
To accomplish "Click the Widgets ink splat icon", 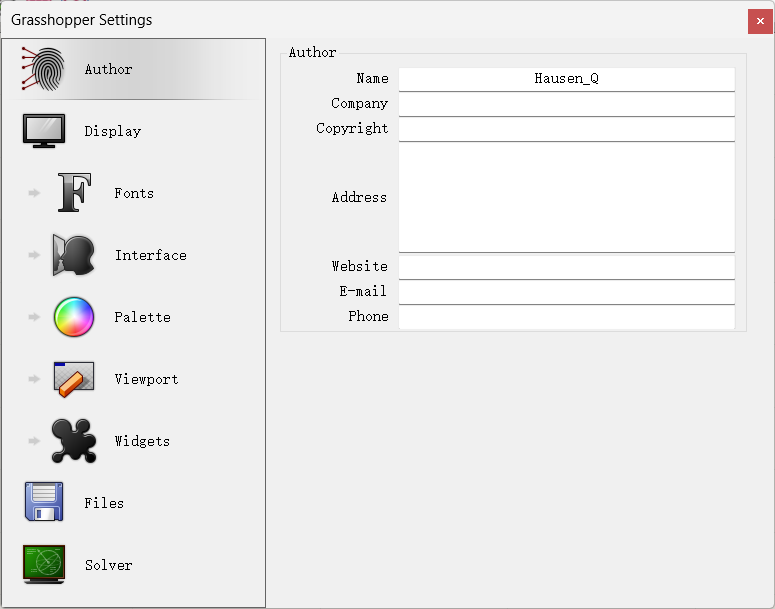I will coord(74,441).
